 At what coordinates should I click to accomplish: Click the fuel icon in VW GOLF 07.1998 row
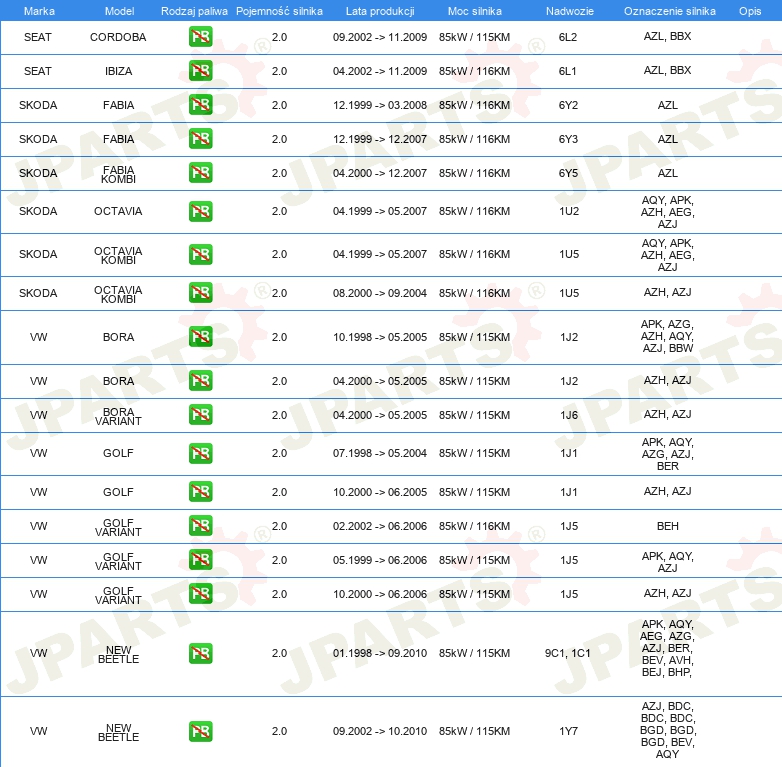(x=200, y=453)
